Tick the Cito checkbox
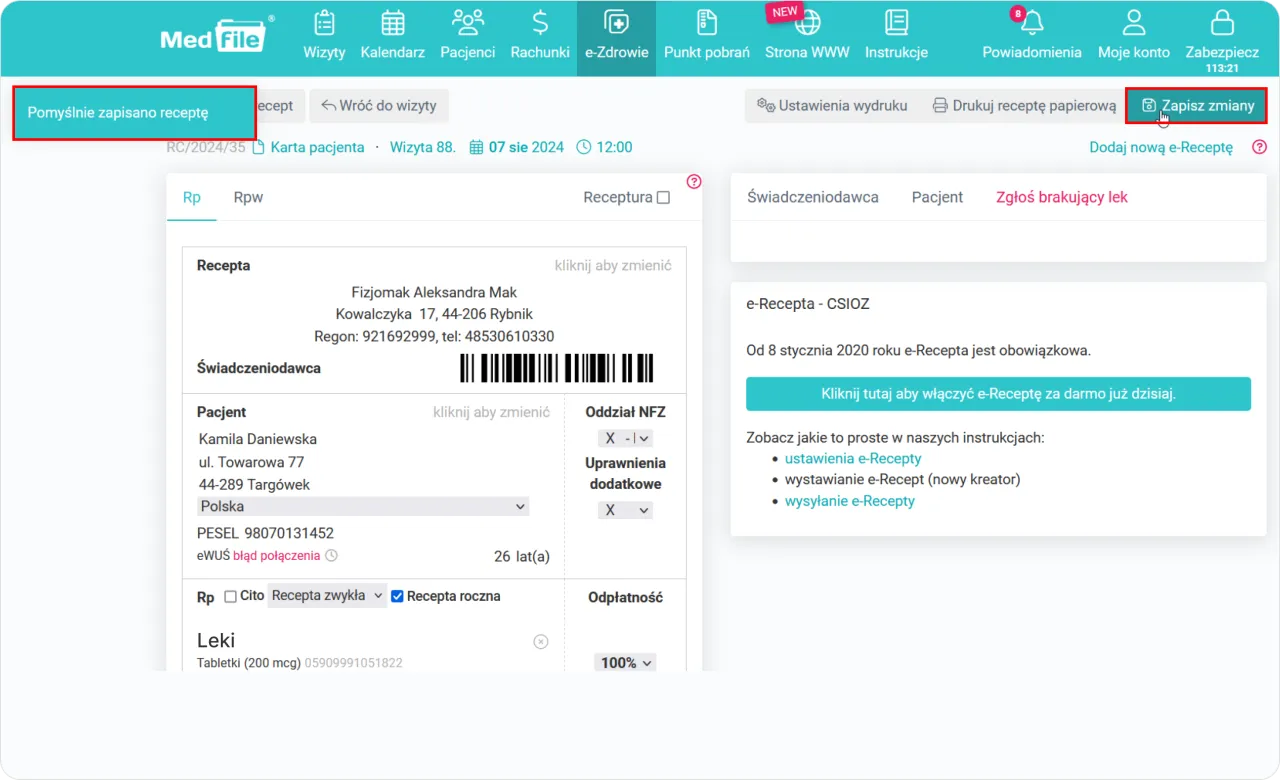This screenshot has height=780, width=1280. [x=231, y=596]
